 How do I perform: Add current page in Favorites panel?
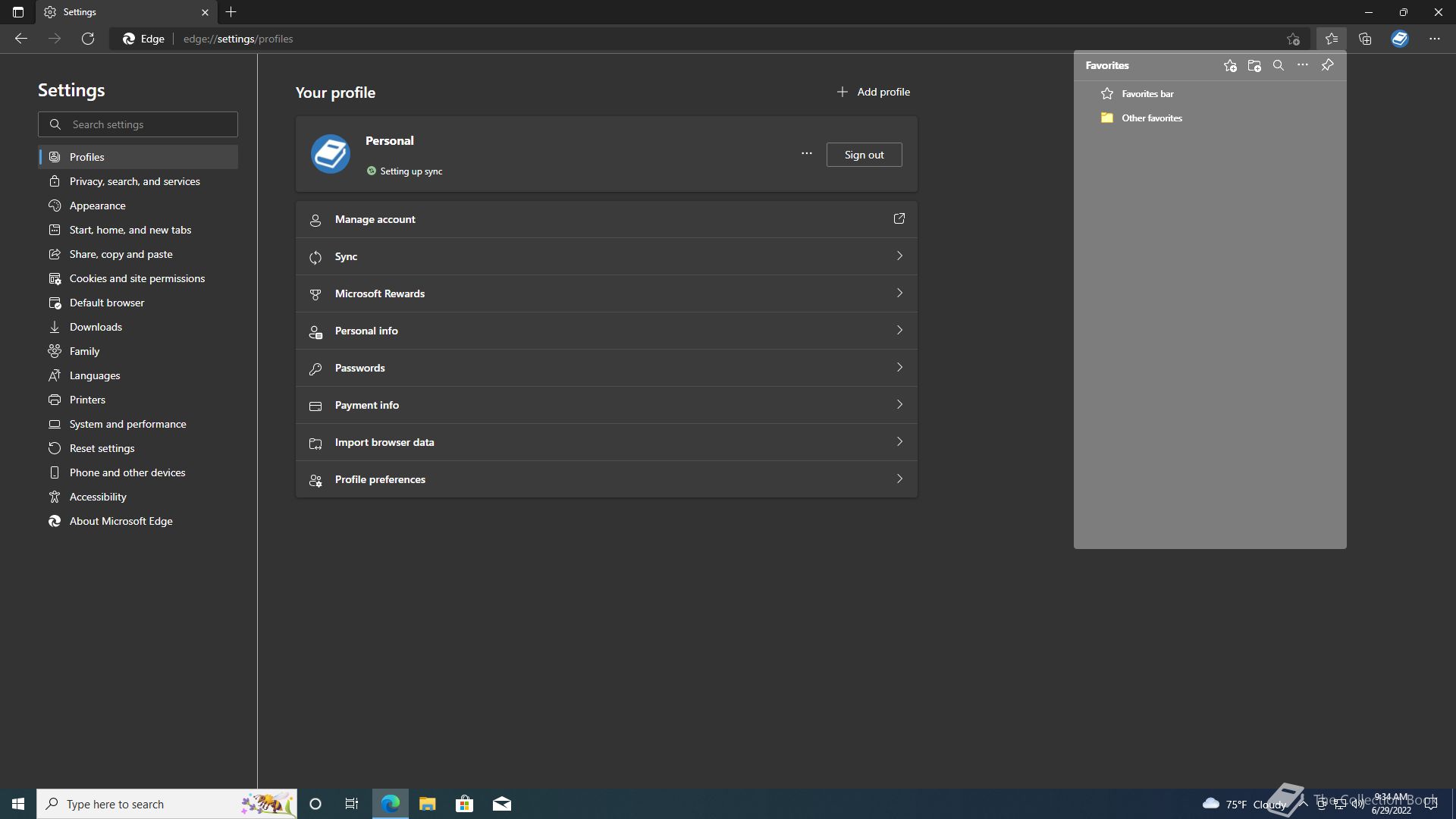pyautogui.click(x=1230, y=66)
